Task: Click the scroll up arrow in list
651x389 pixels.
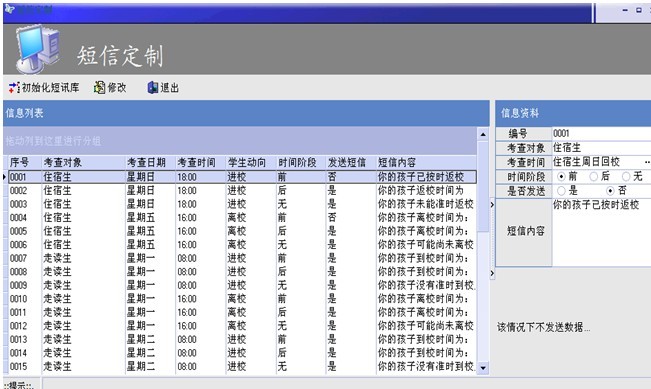Action: tap(483, 135)
